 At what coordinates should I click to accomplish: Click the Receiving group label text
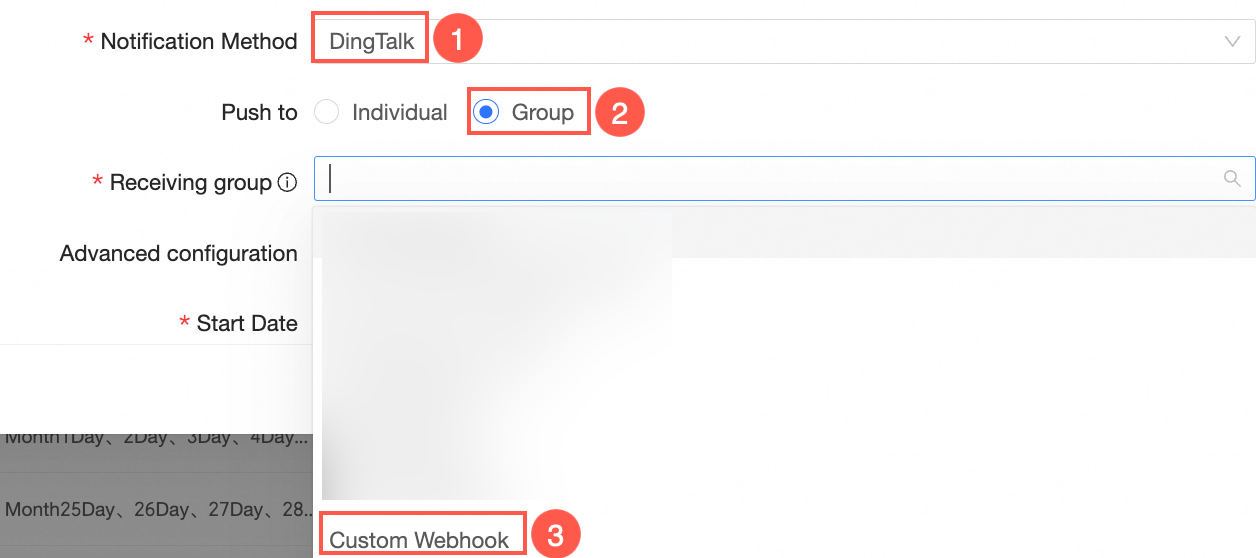click(x=190, y=183)
